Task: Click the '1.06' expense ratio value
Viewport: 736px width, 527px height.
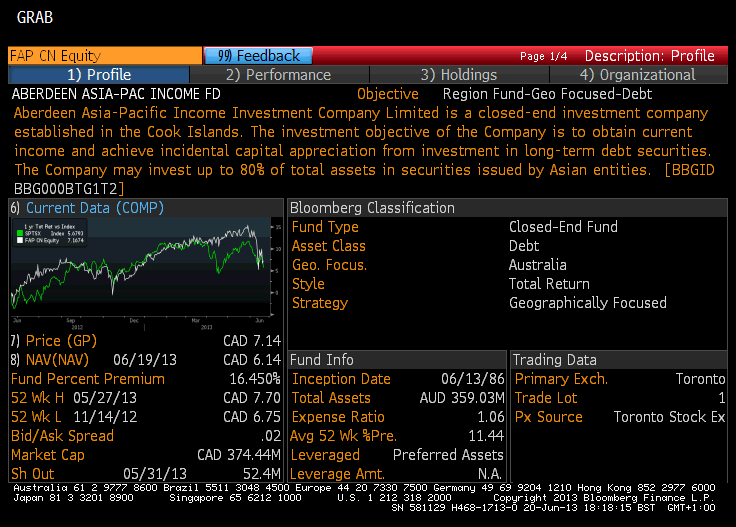Action: point(491,417)
